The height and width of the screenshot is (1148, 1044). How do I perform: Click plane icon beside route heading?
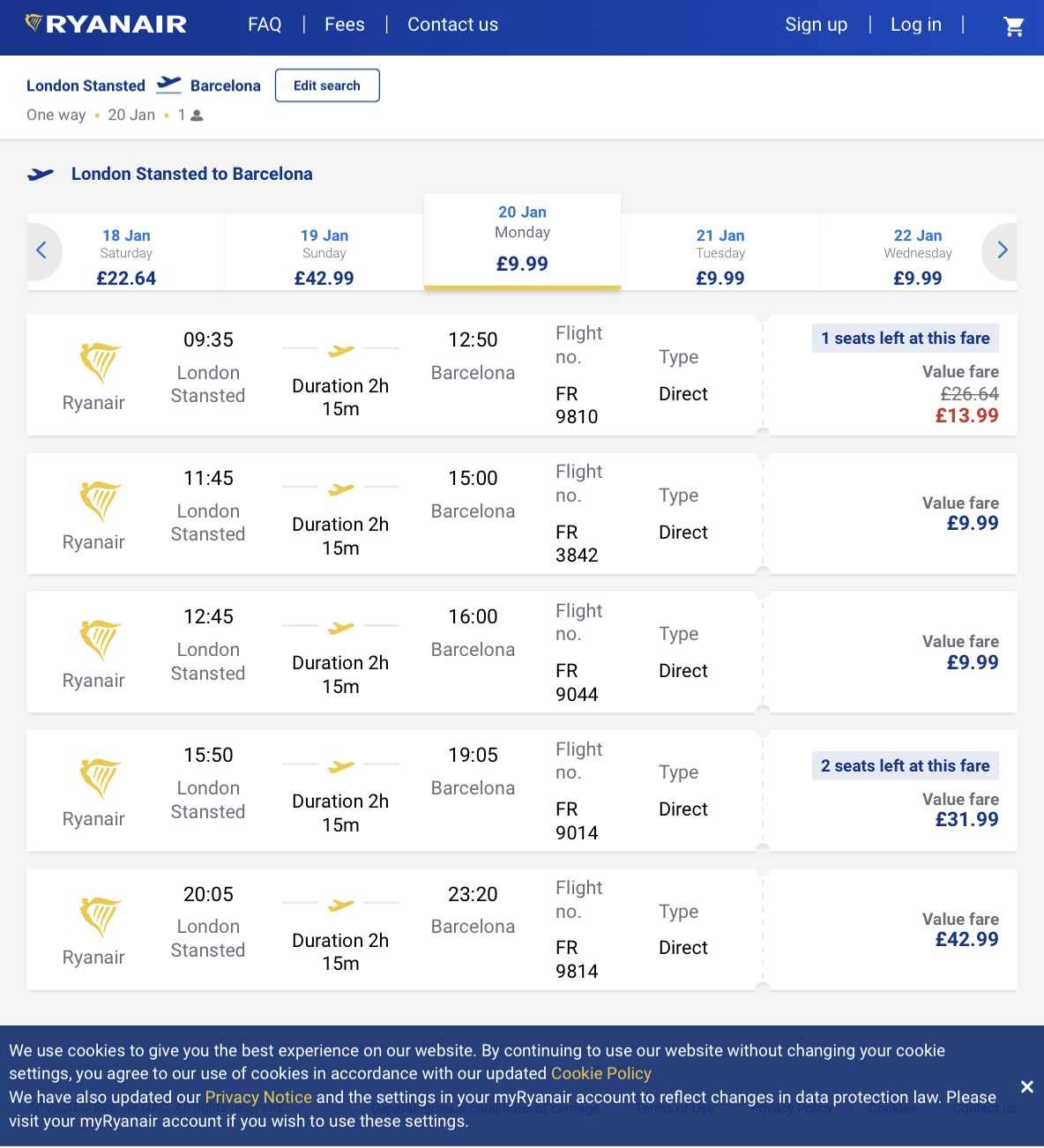point(41,175)
